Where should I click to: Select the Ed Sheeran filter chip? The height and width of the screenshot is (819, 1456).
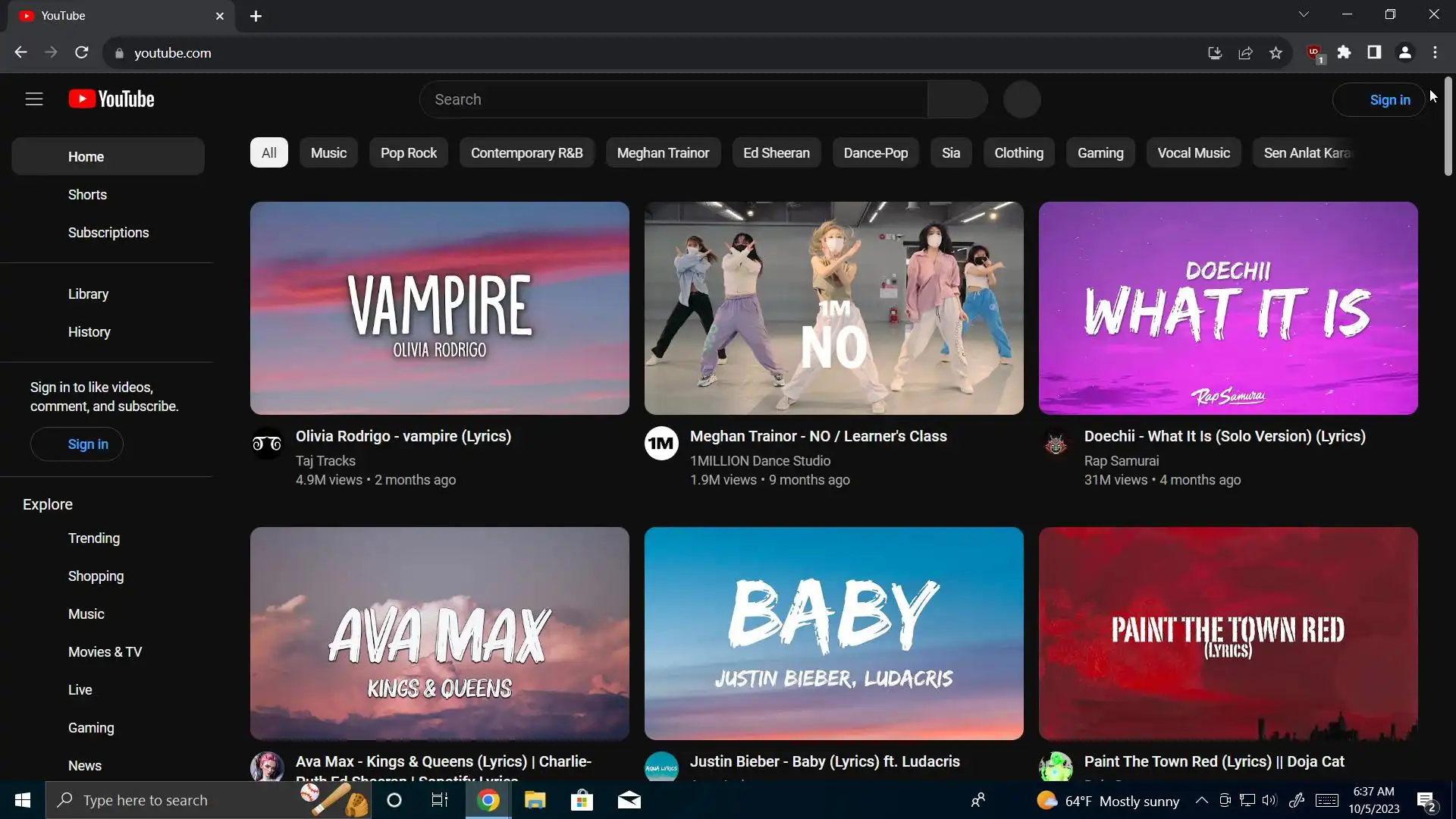coord(776,153)
